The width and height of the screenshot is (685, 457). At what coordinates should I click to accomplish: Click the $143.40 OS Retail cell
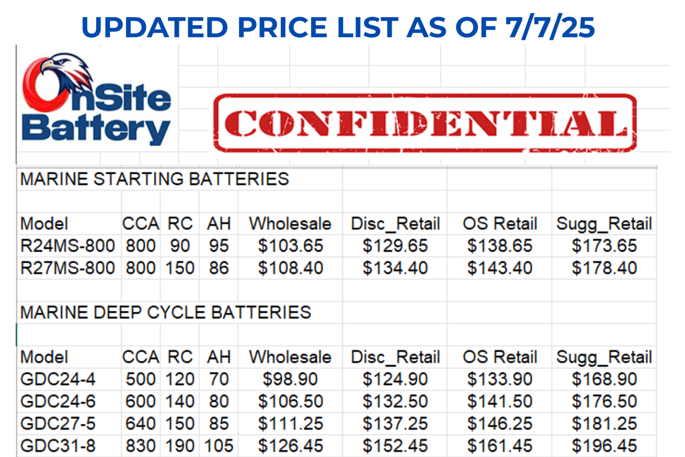(x=500, y=268)
